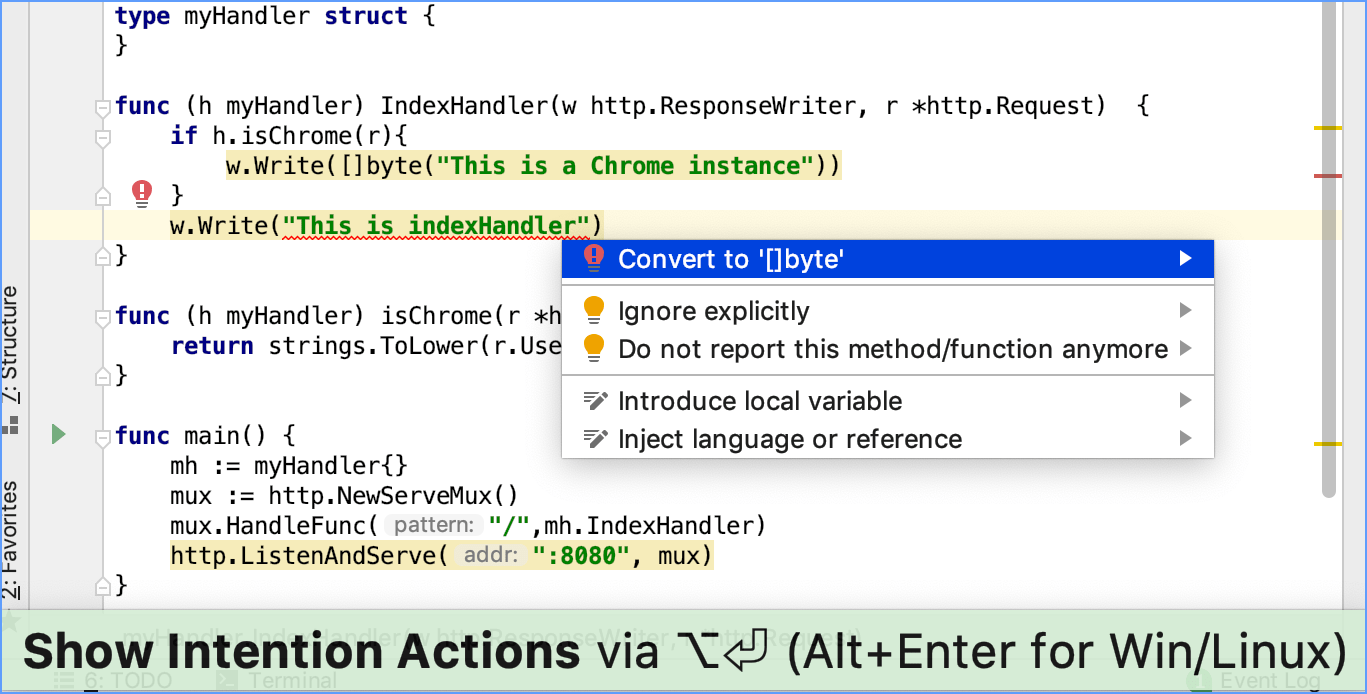Select the Inject language or reference action
The width and height of the screenshot is (1367, 694).
click(790, 439)
